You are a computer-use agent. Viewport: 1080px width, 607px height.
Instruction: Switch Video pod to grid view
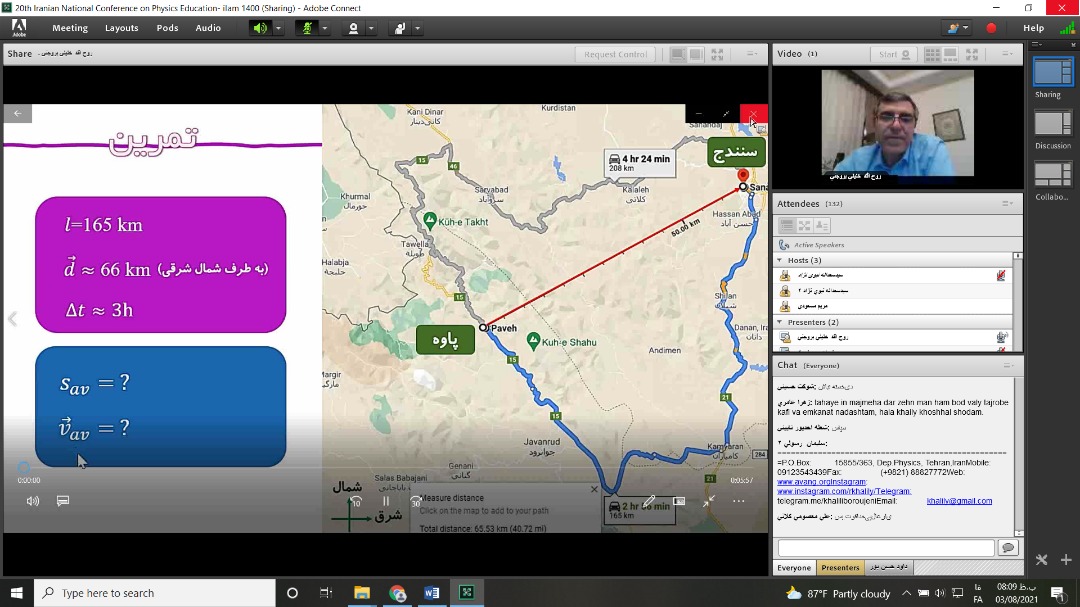click(x=933, y=54)
